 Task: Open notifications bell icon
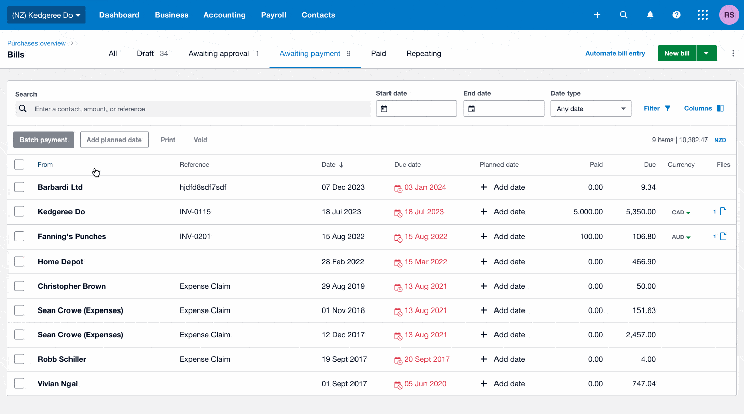650,15
